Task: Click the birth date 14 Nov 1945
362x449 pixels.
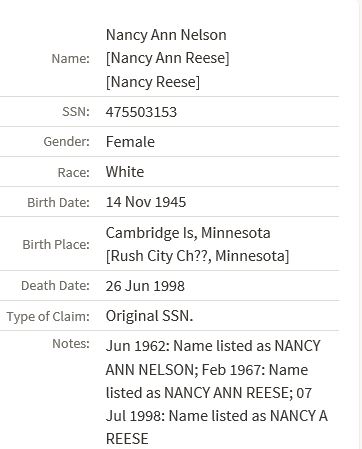Action: pyautogui.click(x=146, y=202)
